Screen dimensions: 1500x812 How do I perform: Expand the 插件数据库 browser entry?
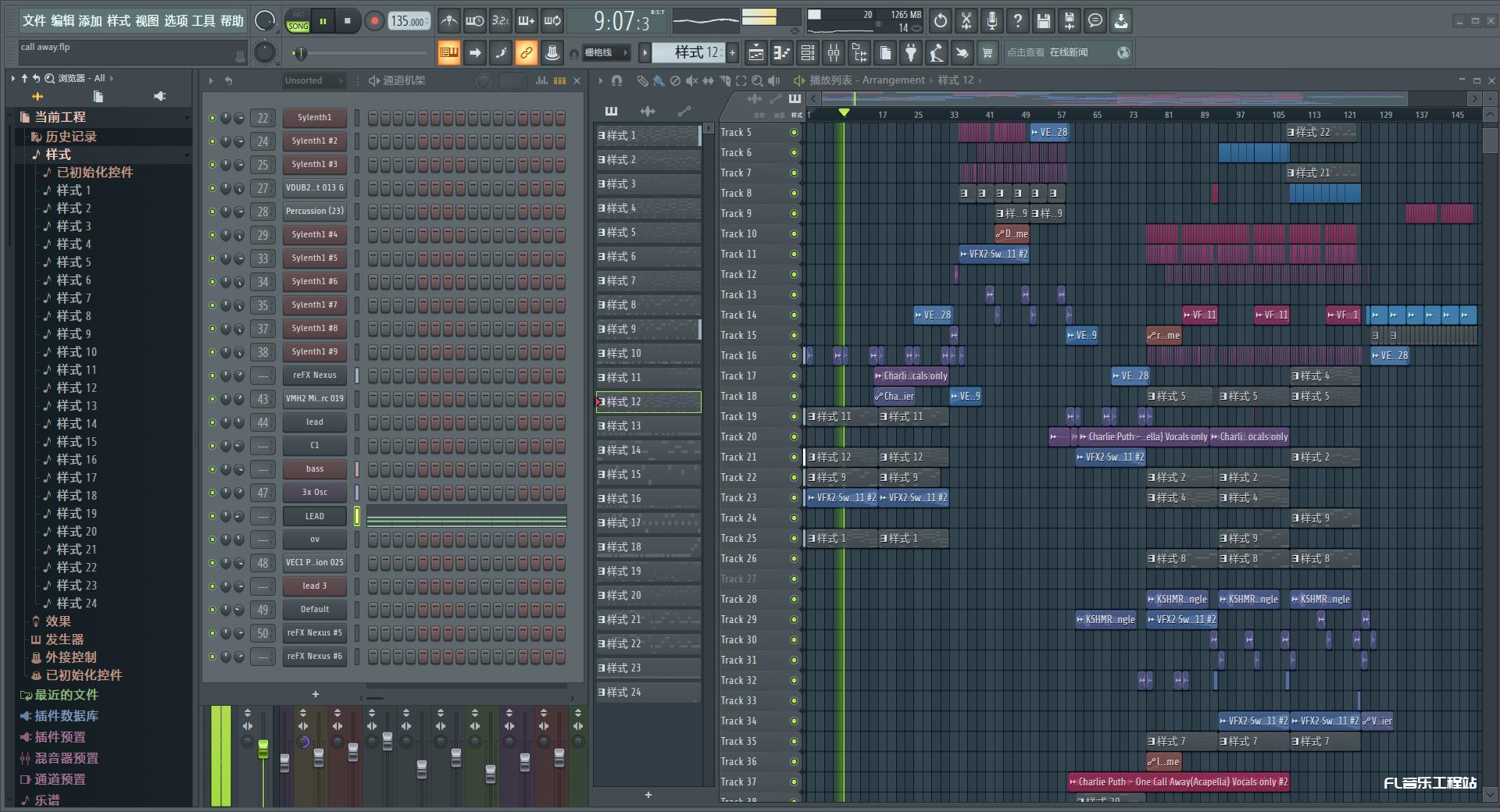click(66, 716)
